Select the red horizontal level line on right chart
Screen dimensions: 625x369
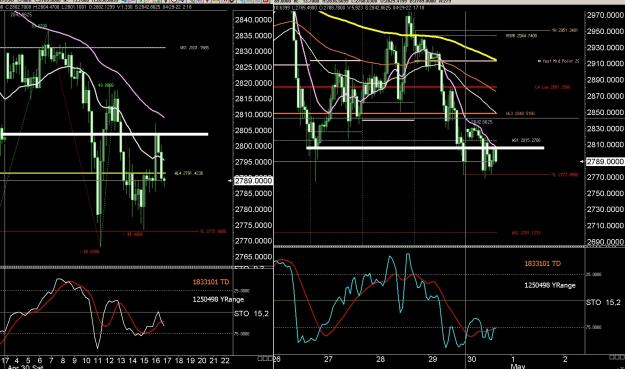tap(385, 87)
